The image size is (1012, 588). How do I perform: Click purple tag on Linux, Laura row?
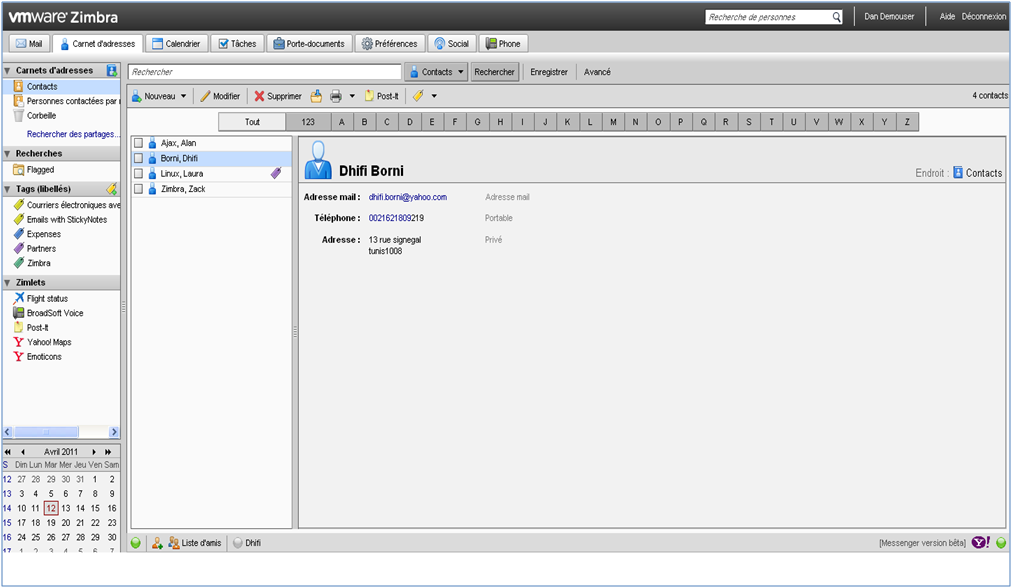click(x=276, y=173)
